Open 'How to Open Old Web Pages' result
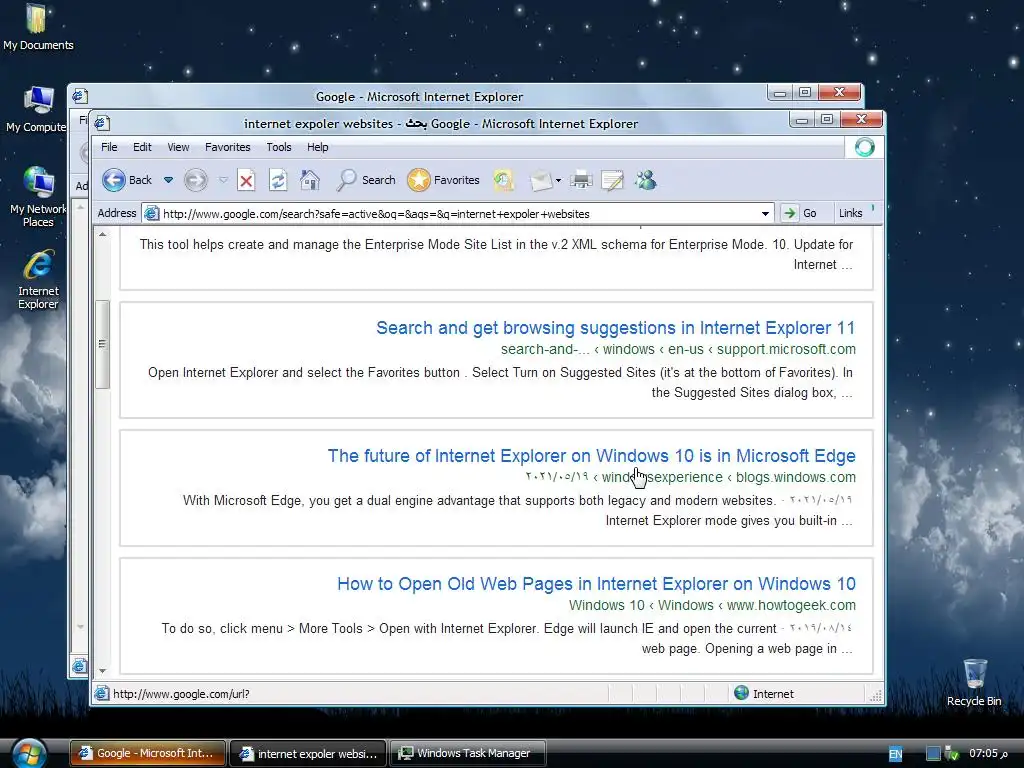This screenshot has width=1024, height=768. pos(596,584)
